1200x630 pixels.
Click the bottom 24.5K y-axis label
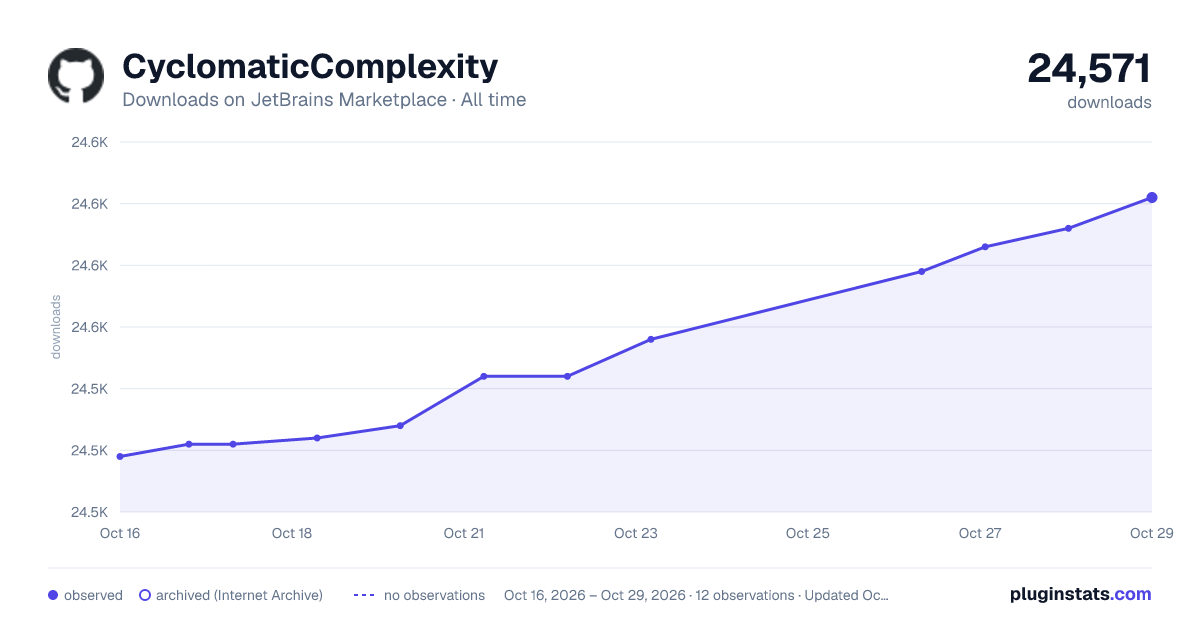click(x=89, y=512)
